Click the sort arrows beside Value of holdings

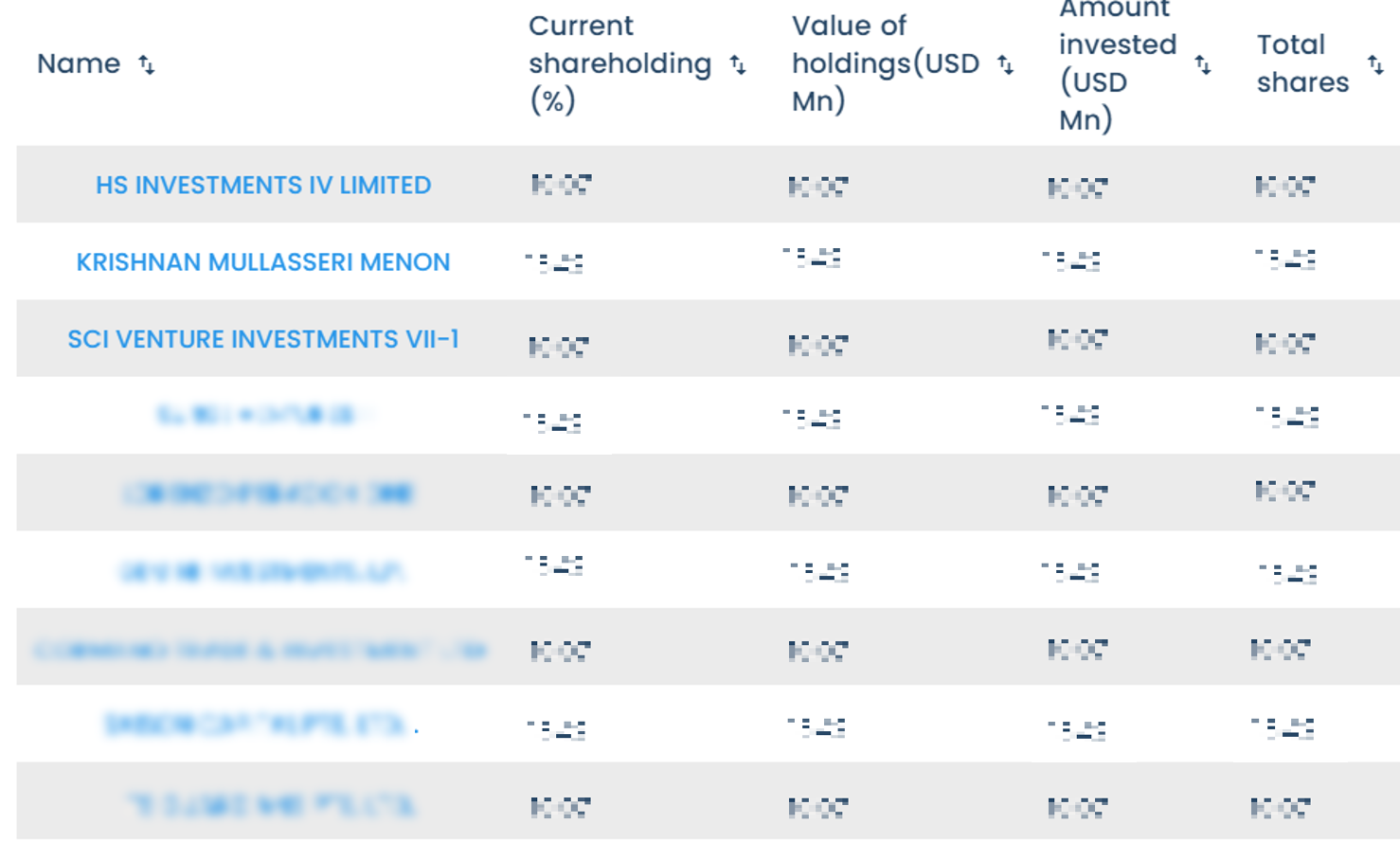[x=1006, y=64]
